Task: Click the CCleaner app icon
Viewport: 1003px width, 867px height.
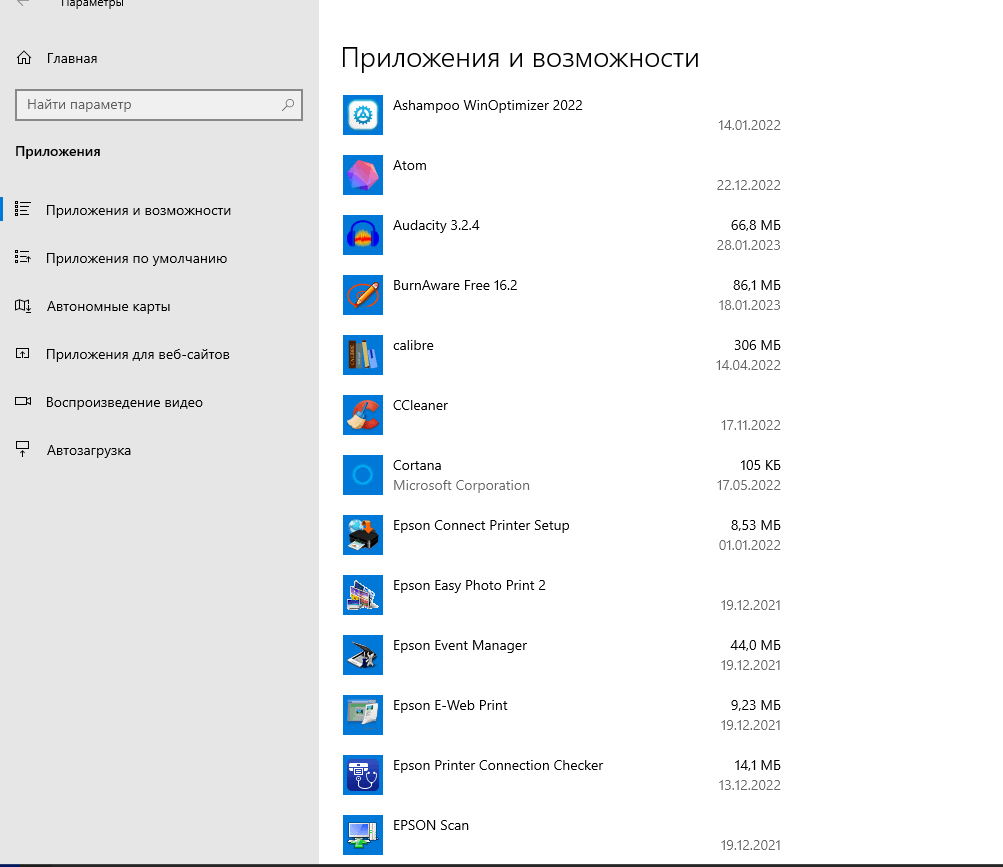Action: [x=363, y=415]
